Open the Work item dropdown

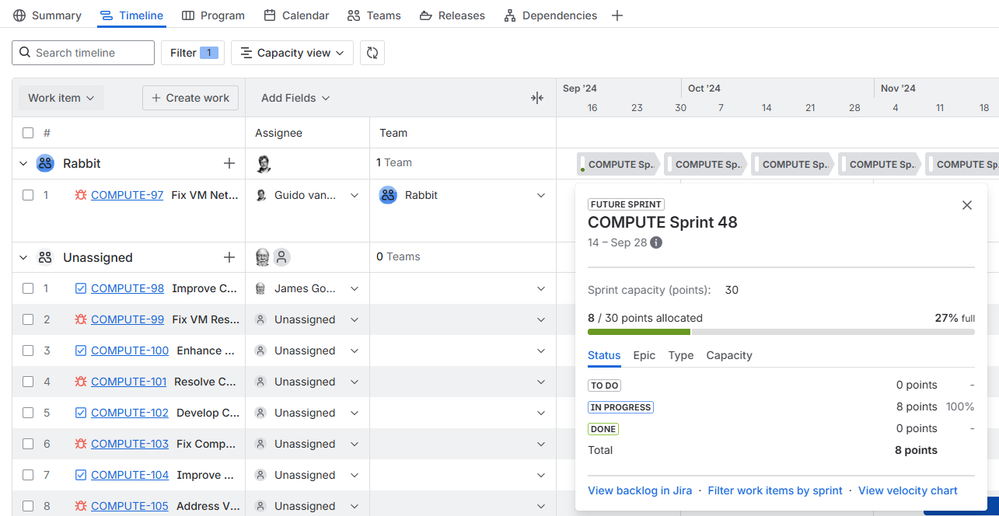[61, 97]
